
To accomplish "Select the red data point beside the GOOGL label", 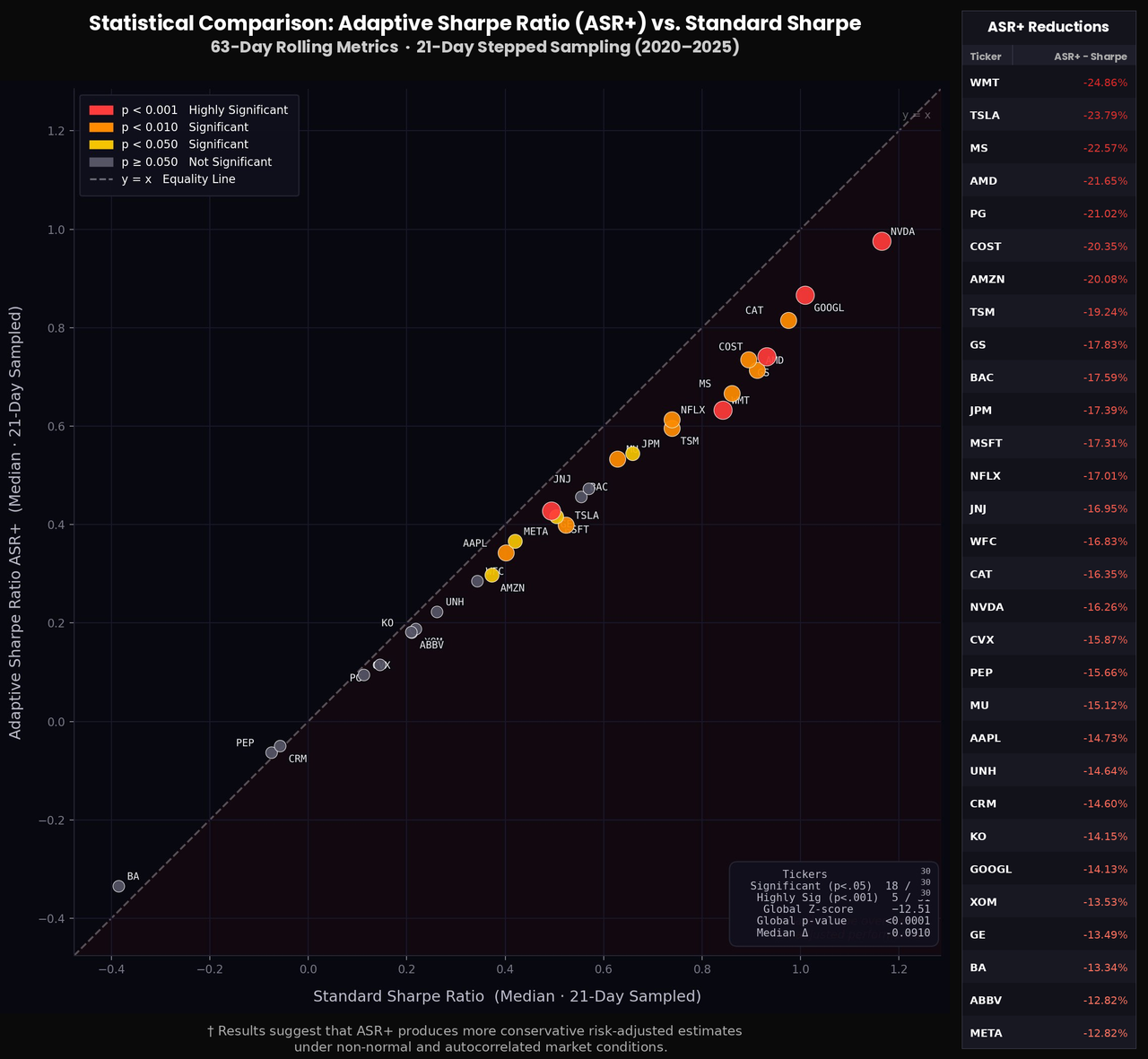I will tap(805, 295).
